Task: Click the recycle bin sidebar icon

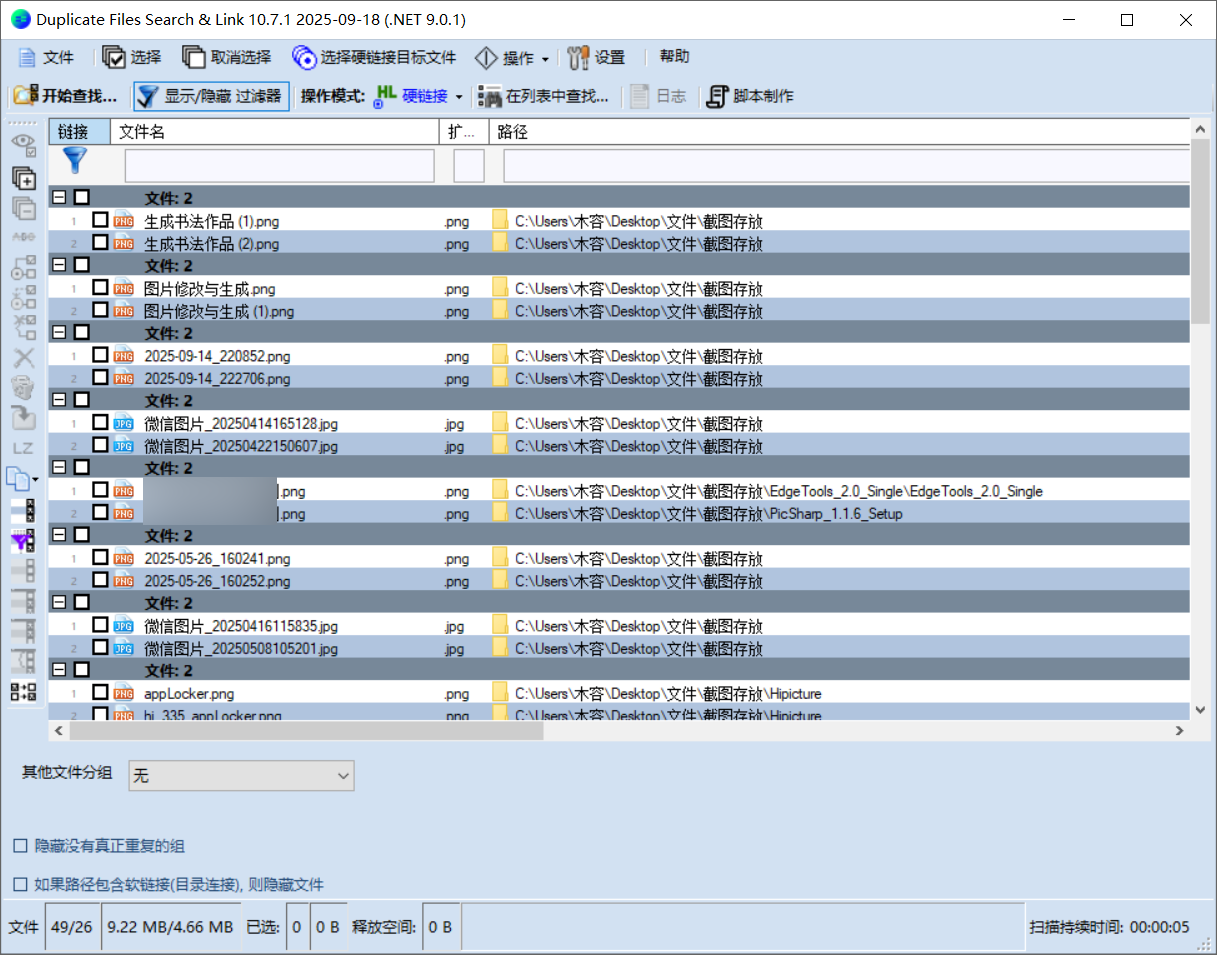Action: click(x=23, y=387)
